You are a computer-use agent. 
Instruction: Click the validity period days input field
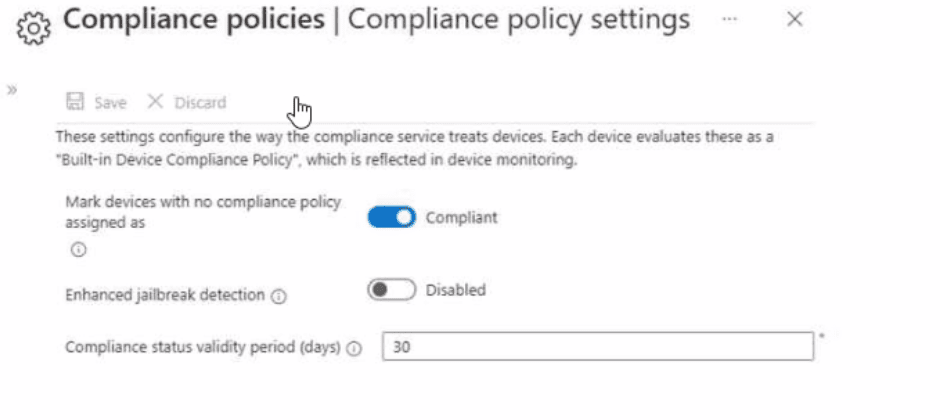pyautogui.click(x=598, y=347)
